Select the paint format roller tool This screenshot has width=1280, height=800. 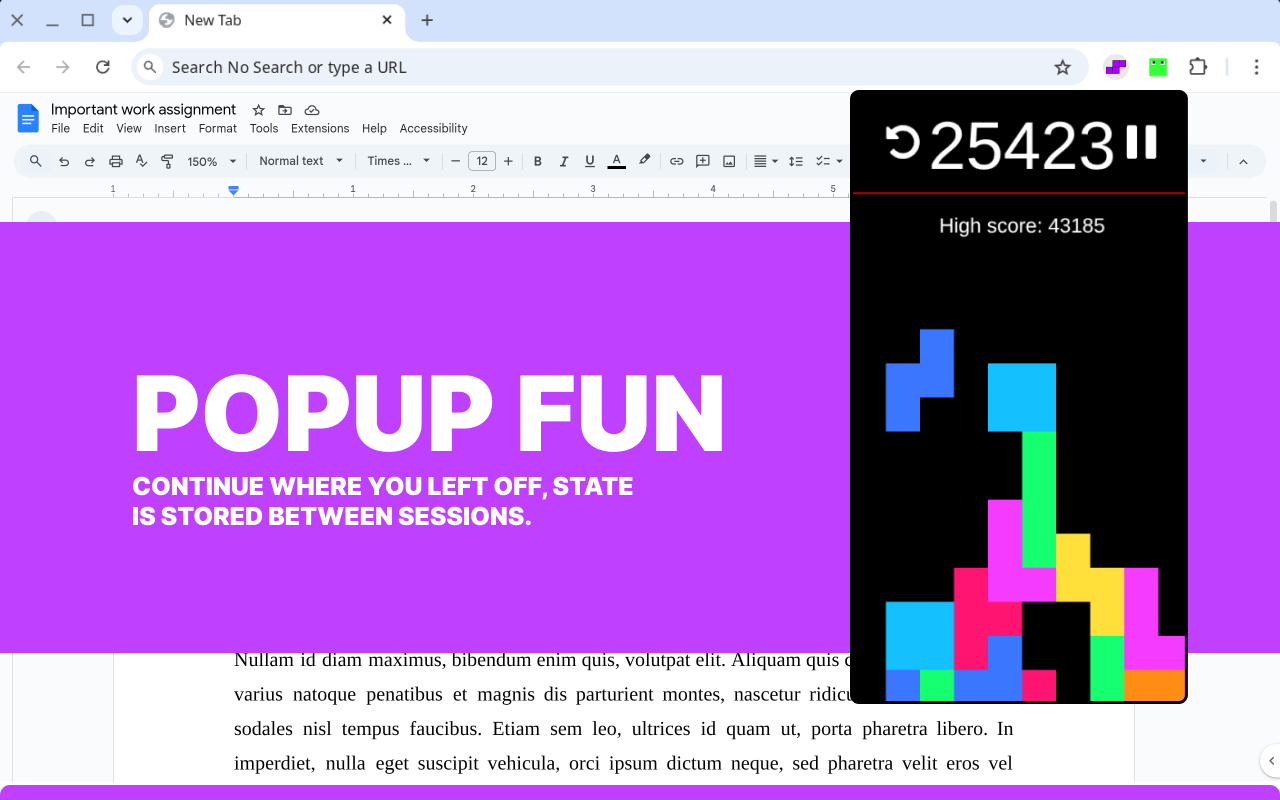pyautogui.click(x=167, y=161)
